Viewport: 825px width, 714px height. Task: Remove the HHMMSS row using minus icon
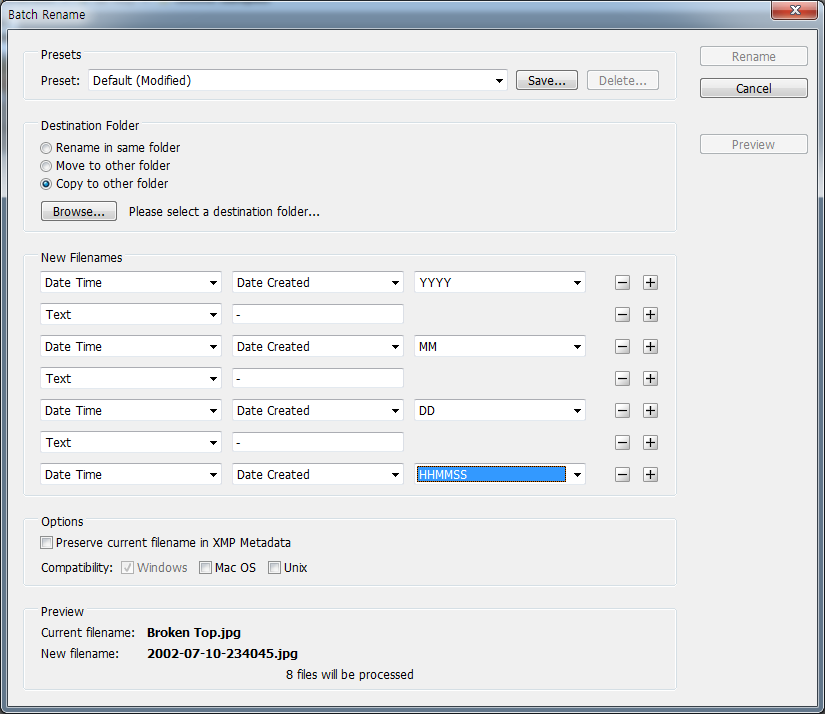click(x=622, y=475)
